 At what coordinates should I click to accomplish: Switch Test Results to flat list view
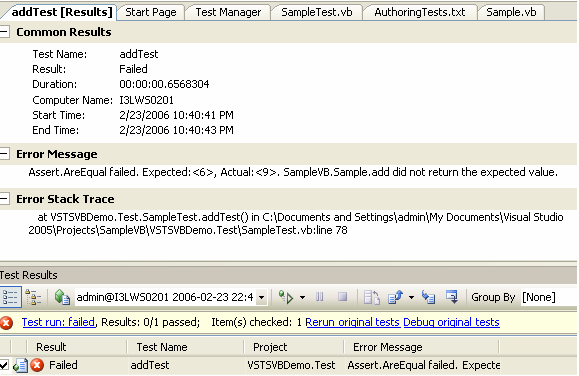pyautogui.click(x=10, y=297)
